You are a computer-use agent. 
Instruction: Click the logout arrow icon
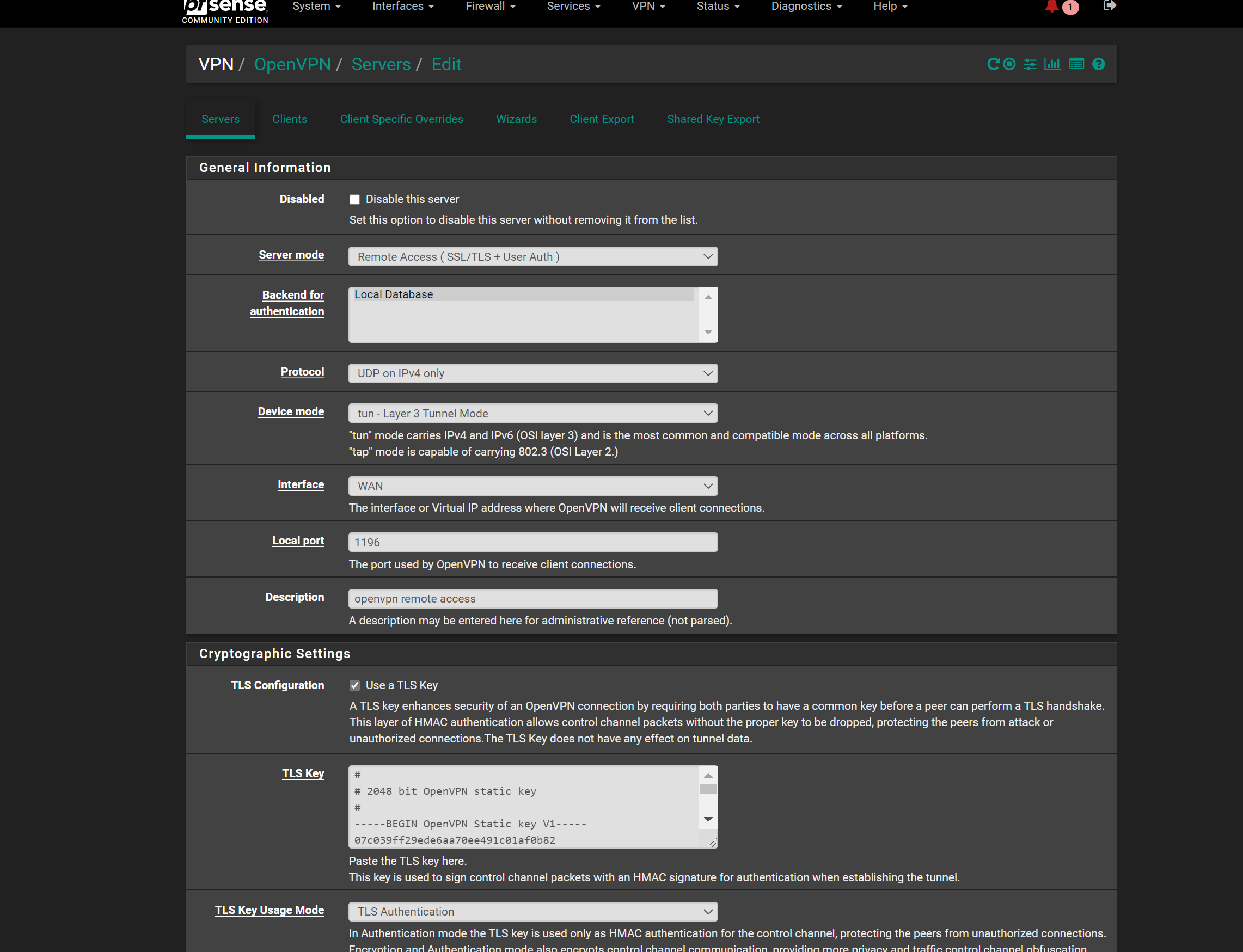click(1110, 5)
